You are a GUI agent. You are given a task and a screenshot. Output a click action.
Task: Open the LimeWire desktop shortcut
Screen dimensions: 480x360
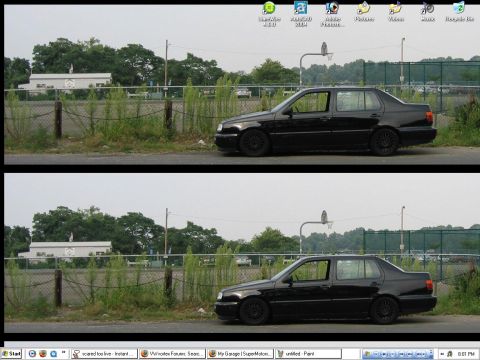click(x=269, y=14)
